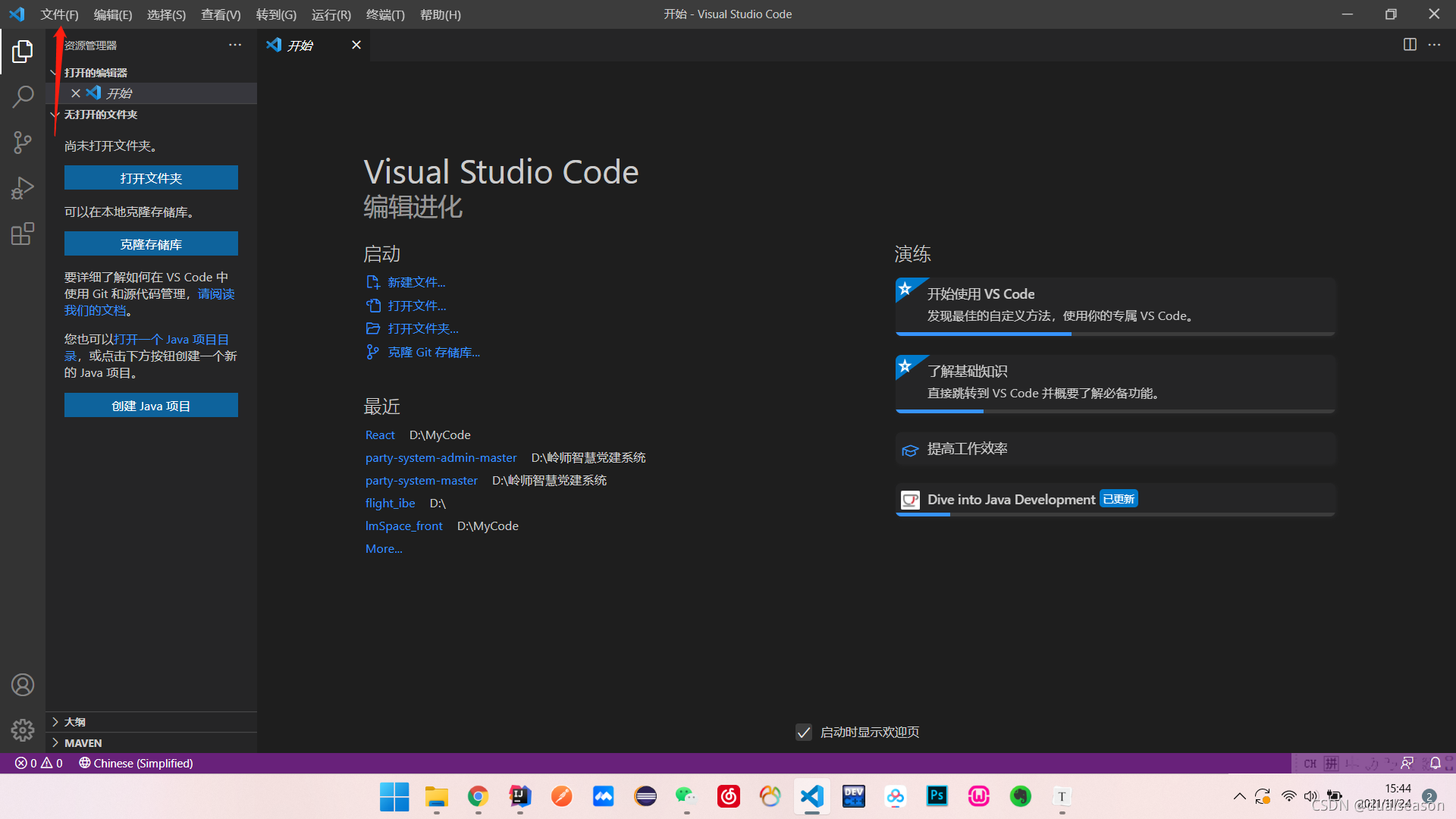Expand the MAVEN section

pyautogui.click(x=152, y=743)
